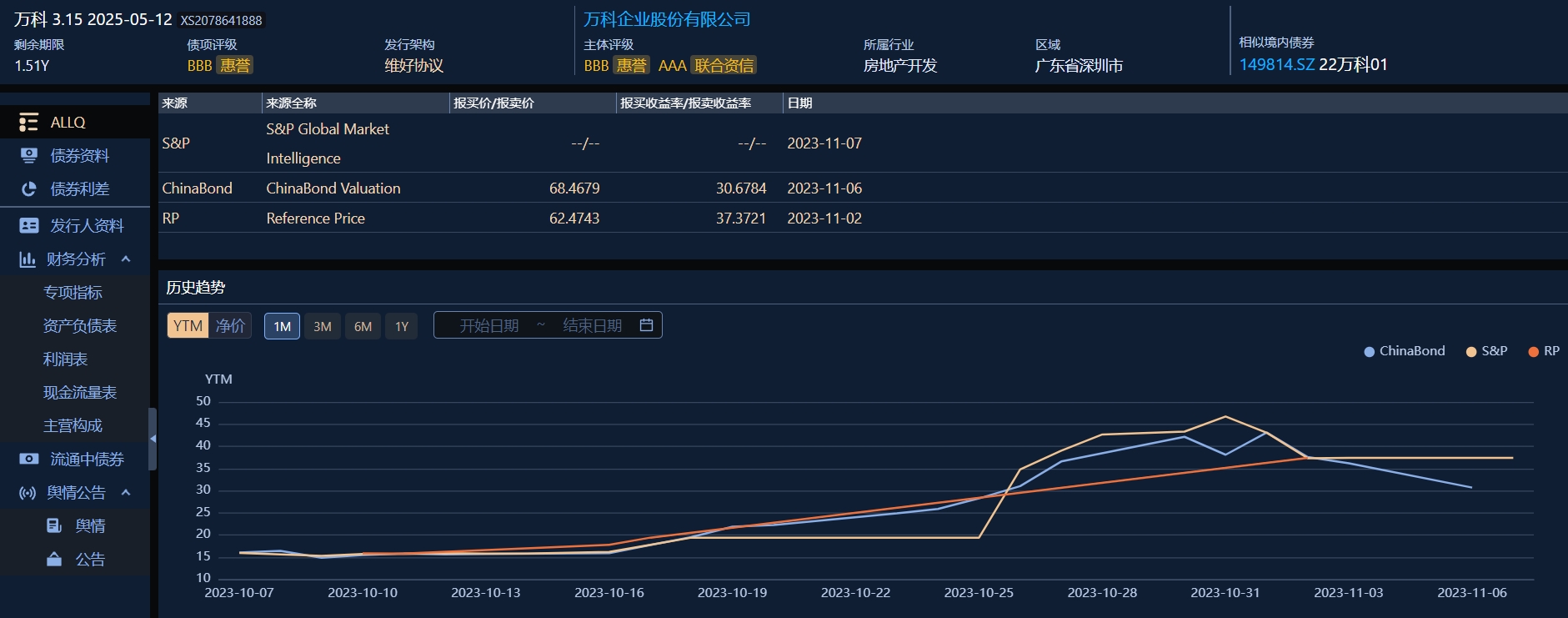Open 现金流量表 under 财务分析
Image resolution: width=1568 pixels, height=618 pixels.
(80, 393)
